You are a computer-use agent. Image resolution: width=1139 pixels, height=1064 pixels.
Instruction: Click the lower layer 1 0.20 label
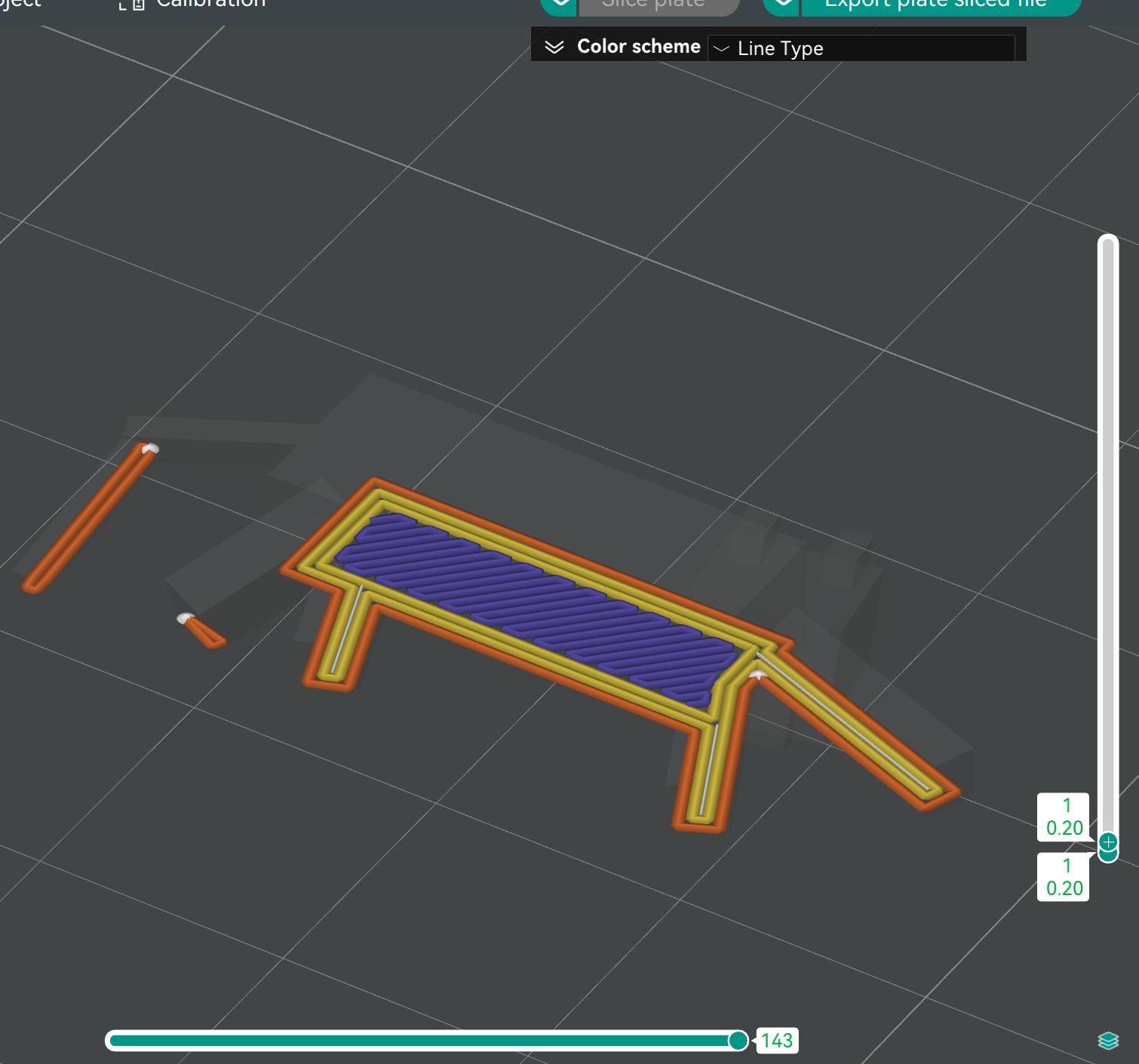click(1064, 877)
